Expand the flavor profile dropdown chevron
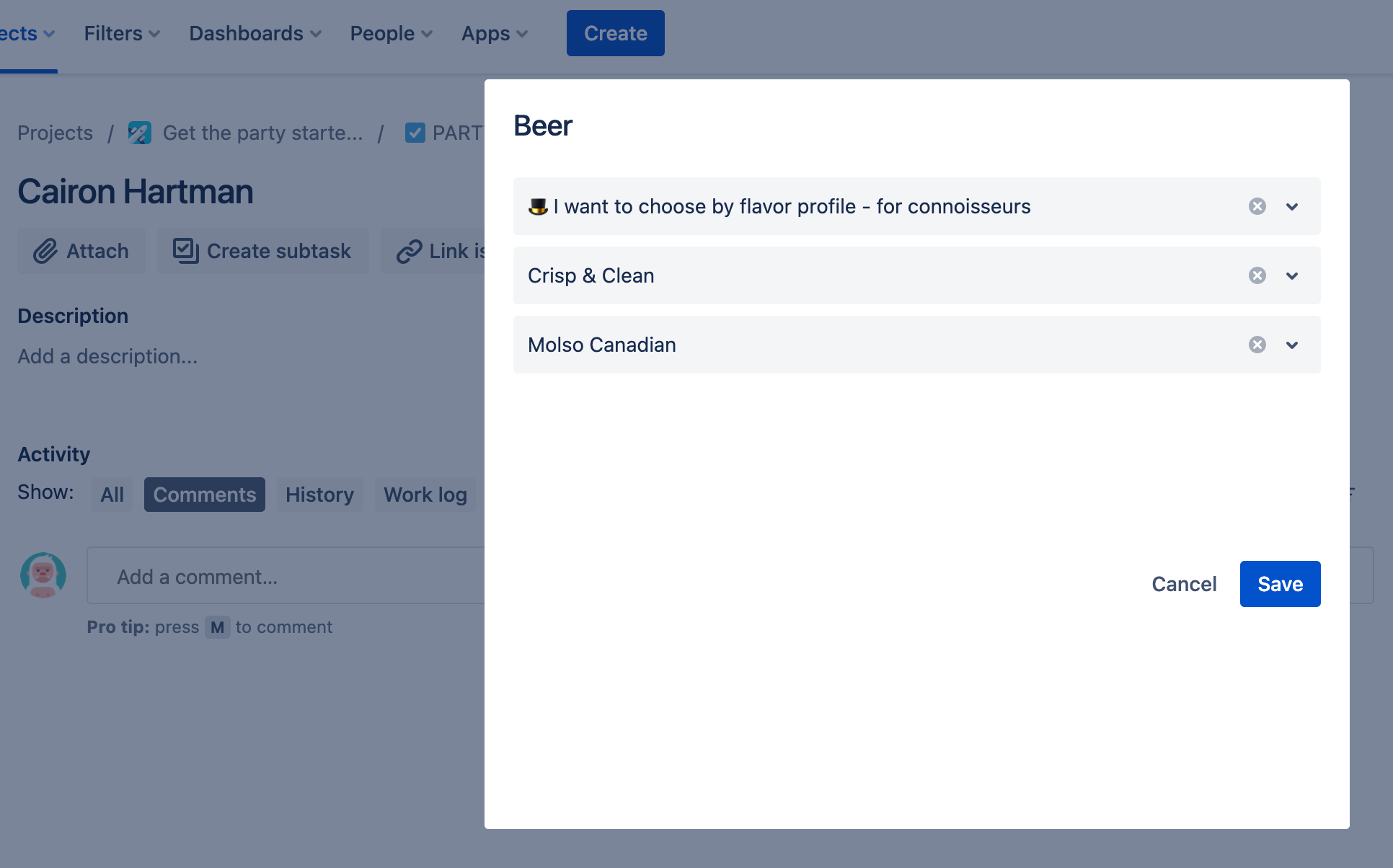 pos(1292,207)
